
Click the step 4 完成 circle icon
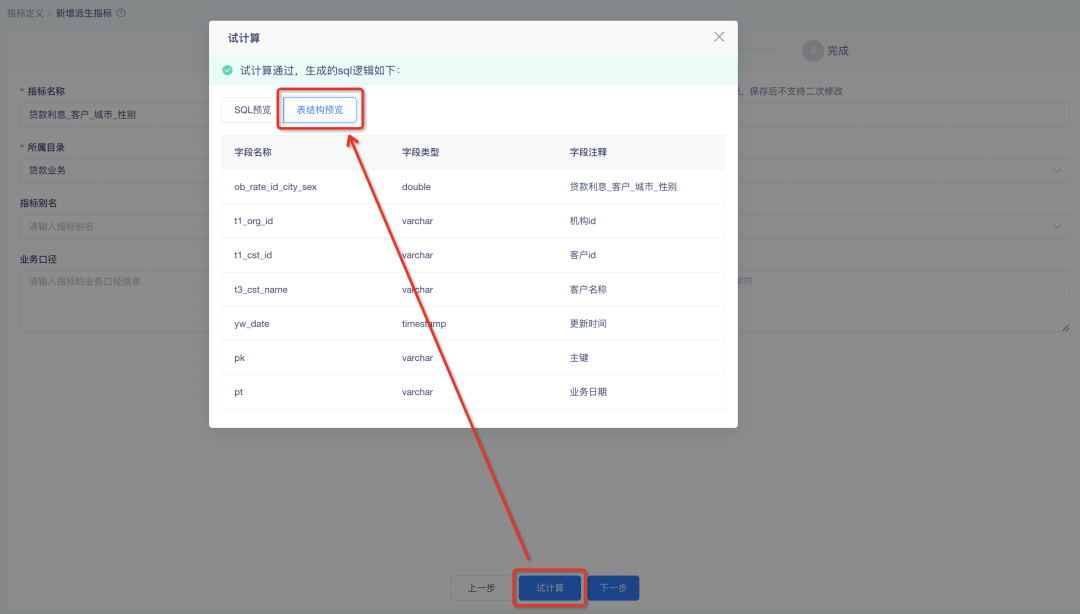coord(813,51)
